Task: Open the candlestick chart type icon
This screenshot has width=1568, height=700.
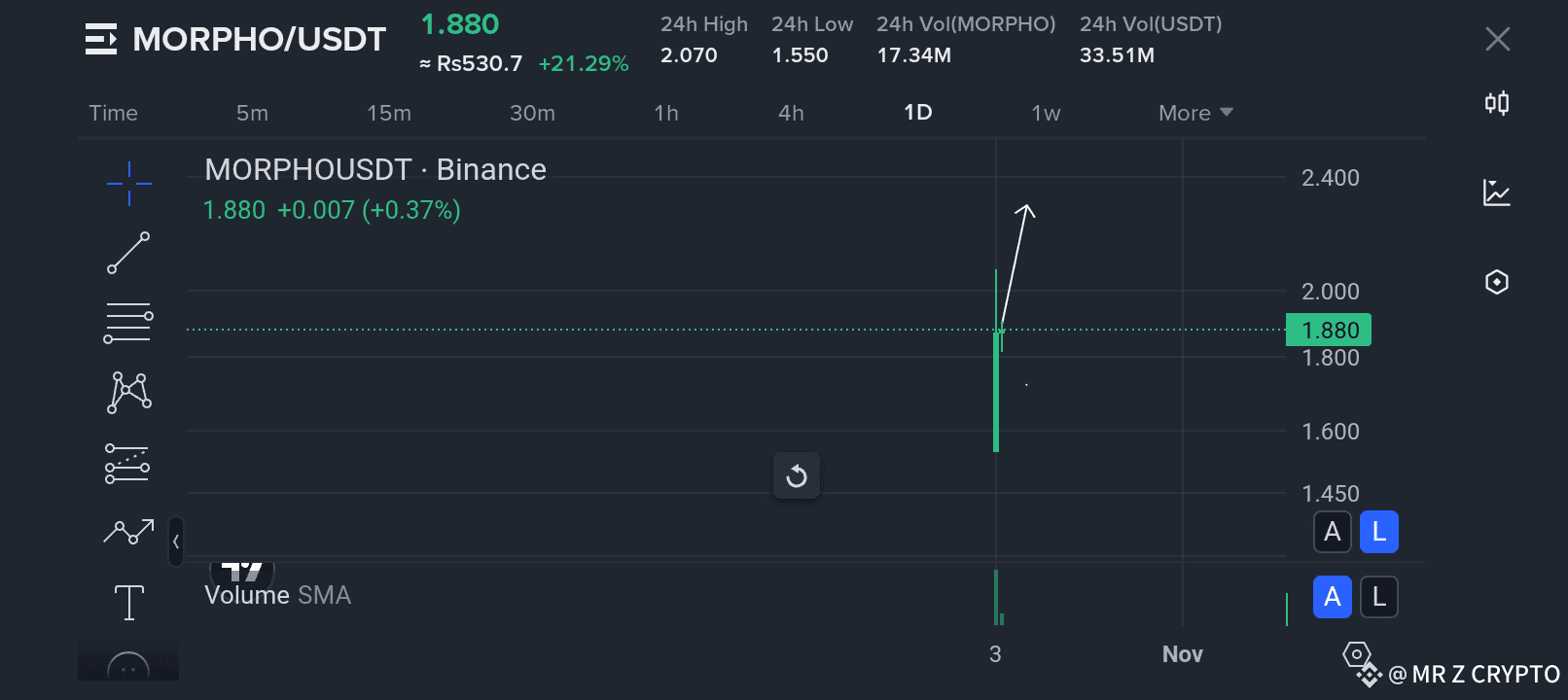Action: click(x=1497, y=103)
